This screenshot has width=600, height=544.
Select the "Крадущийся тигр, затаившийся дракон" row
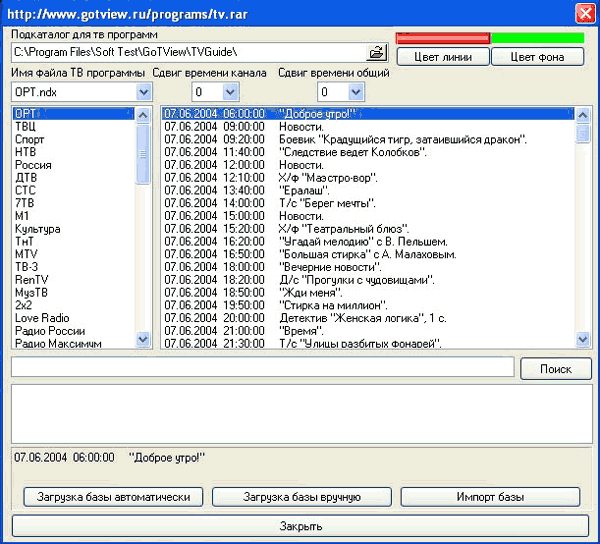(368, 139)
